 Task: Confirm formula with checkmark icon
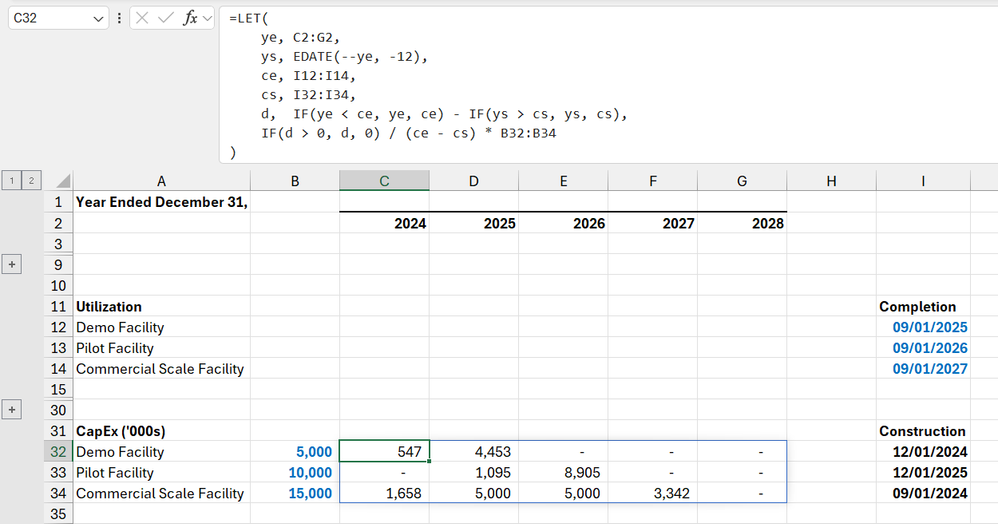pos(165,18)
